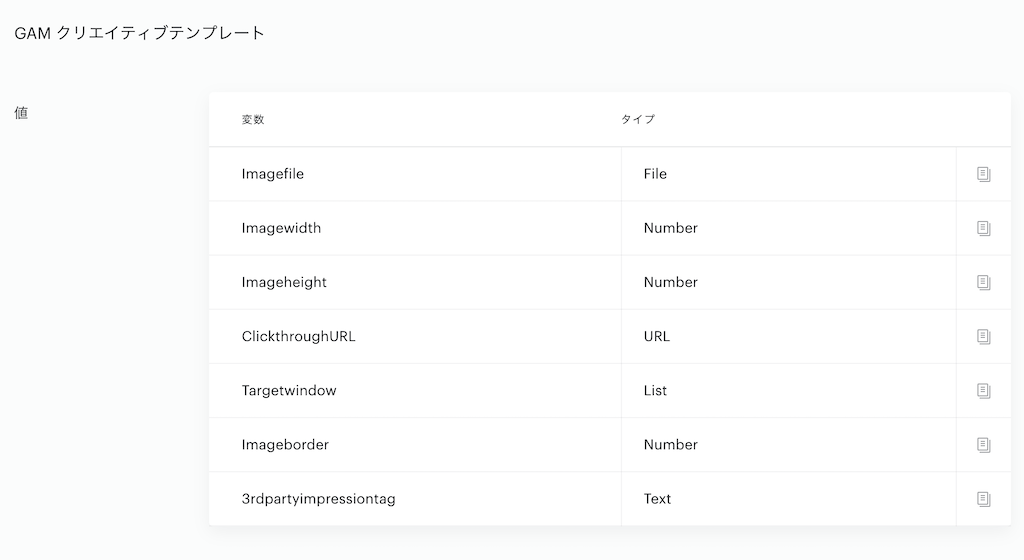Copy the Imageheight variable row
1024x560 pixels.
tap(984, 283)
